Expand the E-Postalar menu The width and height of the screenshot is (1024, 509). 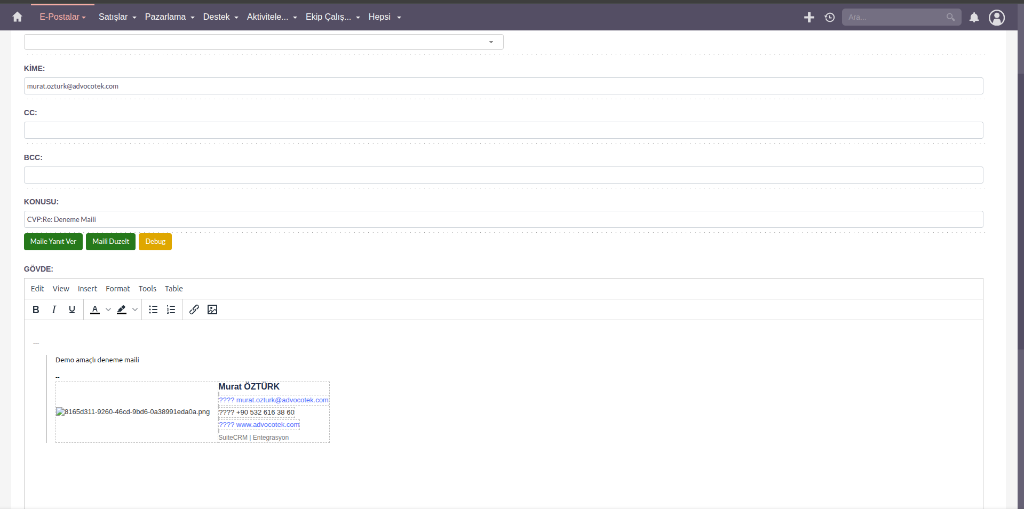tap(63, 17)
